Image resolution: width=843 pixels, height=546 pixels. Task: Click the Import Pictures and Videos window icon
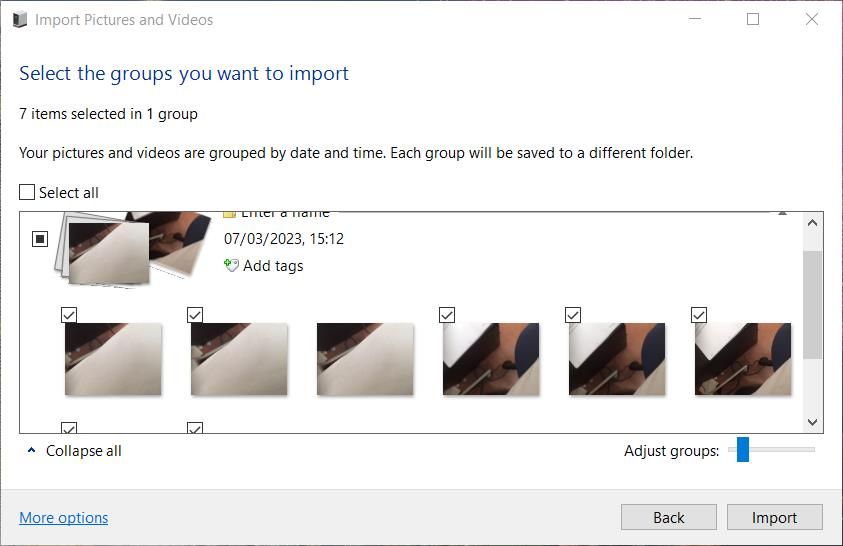(x=20, y=20)
